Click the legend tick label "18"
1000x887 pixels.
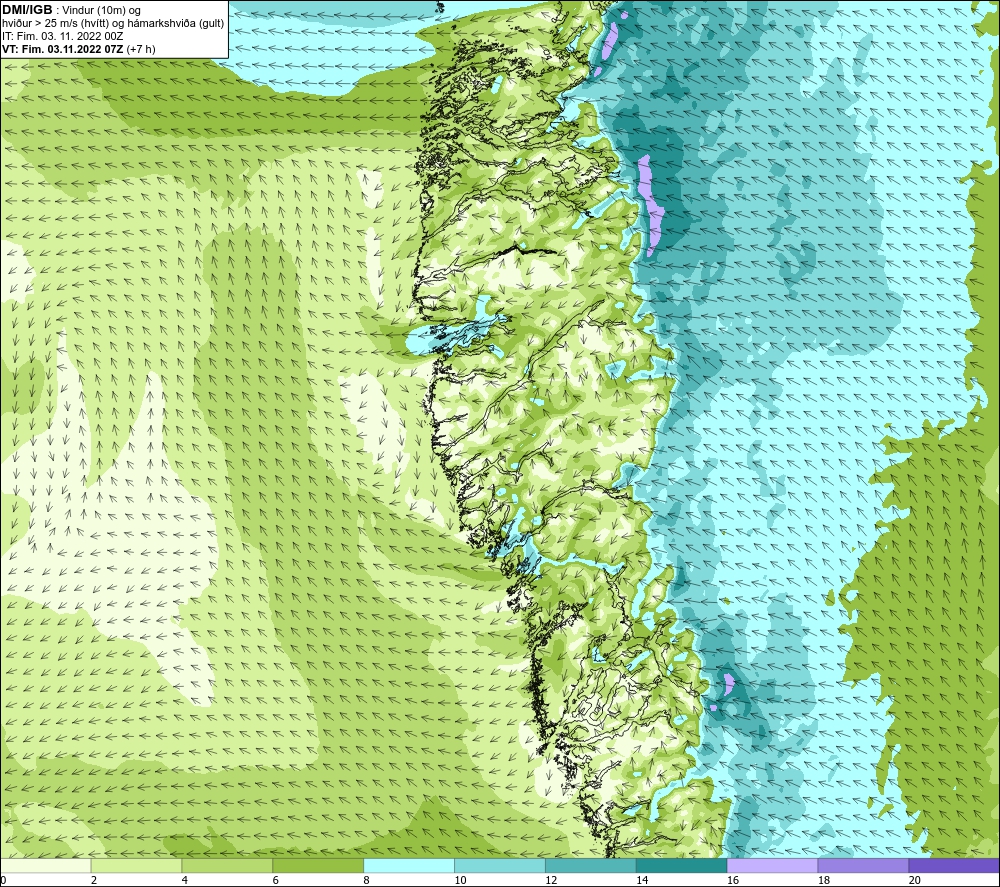823,880
